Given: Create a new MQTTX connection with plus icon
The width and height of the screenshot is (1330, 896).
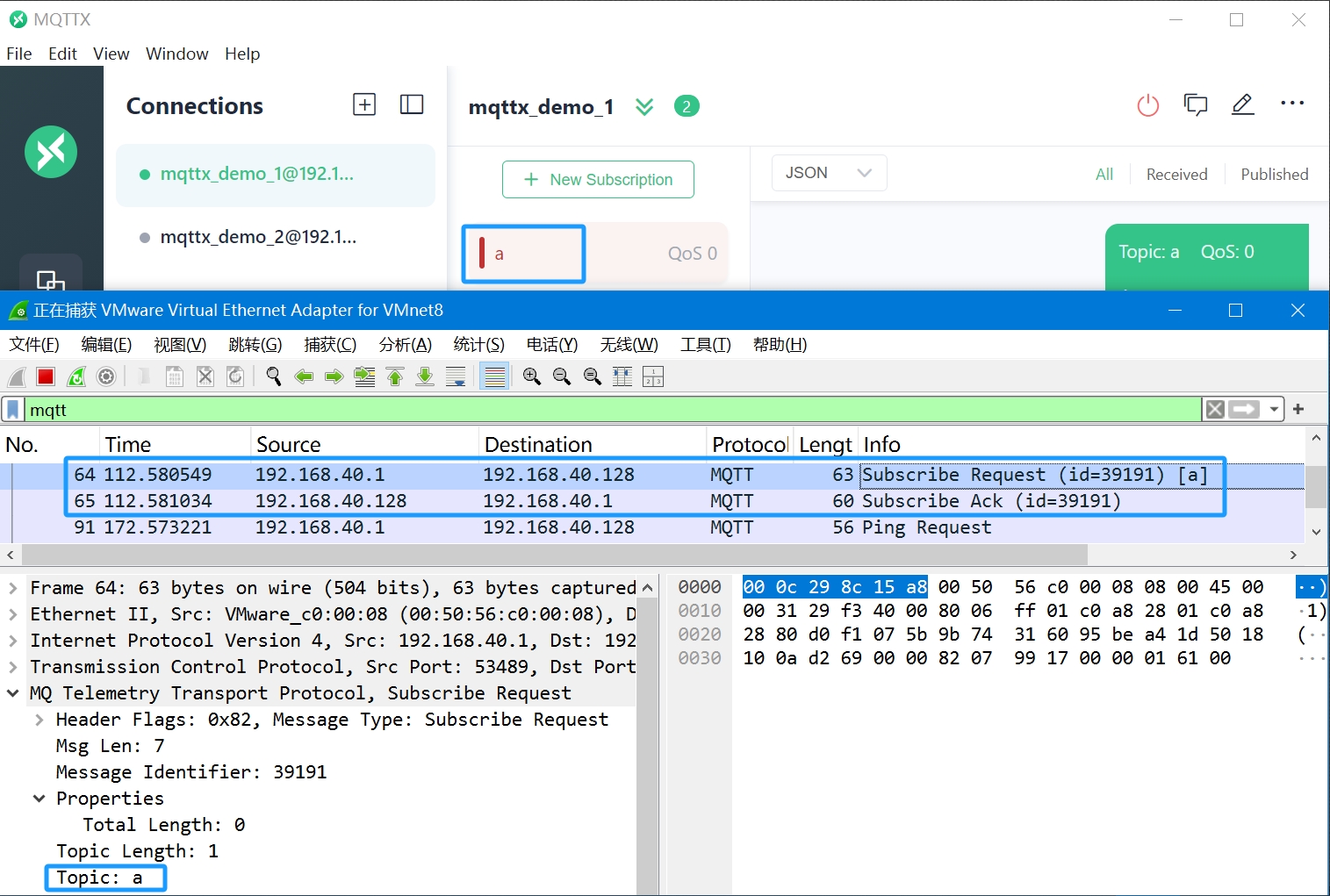Looking at the screenshot, I should tap(364, 104).
